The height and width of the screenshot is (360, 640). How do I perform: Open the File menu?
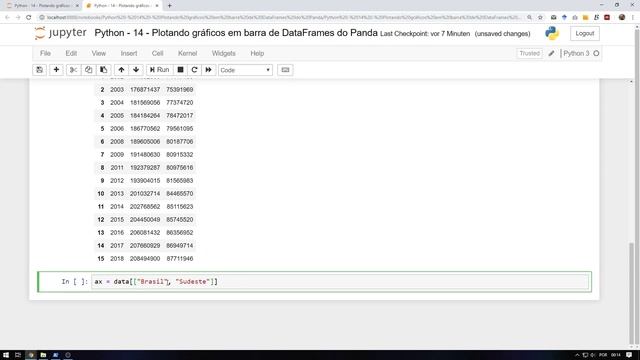[x=45, y=53]
